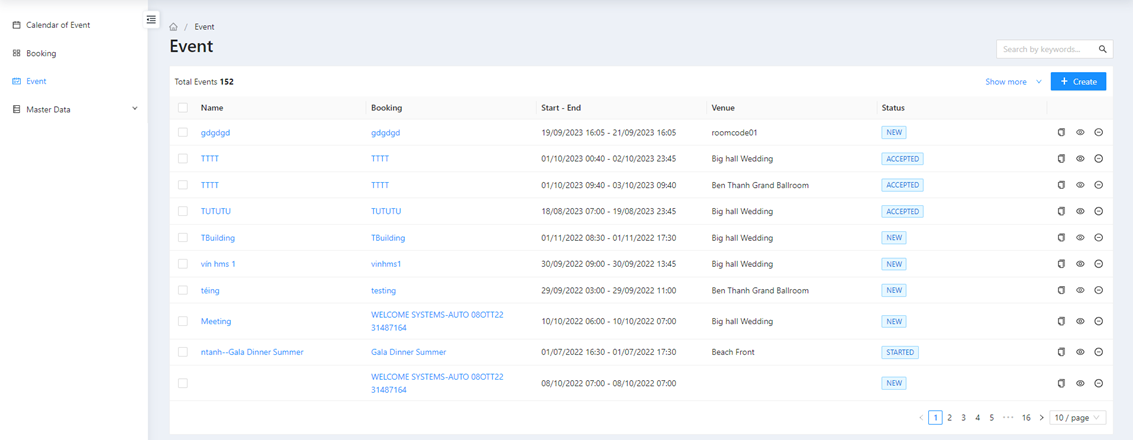Click the copy icon in gdgdgd row
This screenshot has height=440, width=1133.
pos(1061,132)
